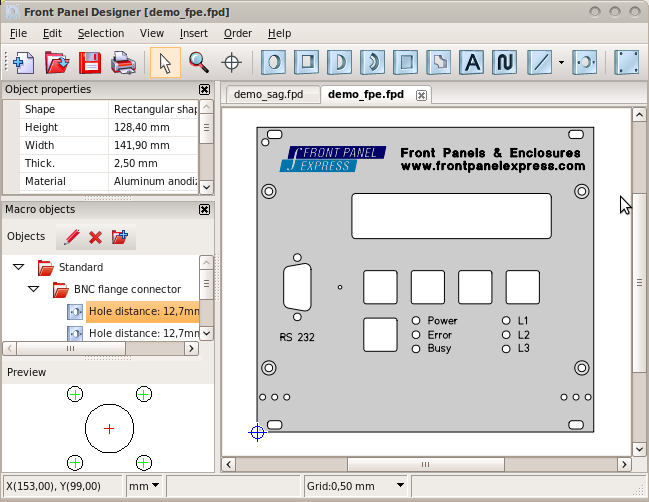The height and width of the screenshot is (502, 649).
Task: Click the Width value 141,90 mm
Action: coord(153,145)
